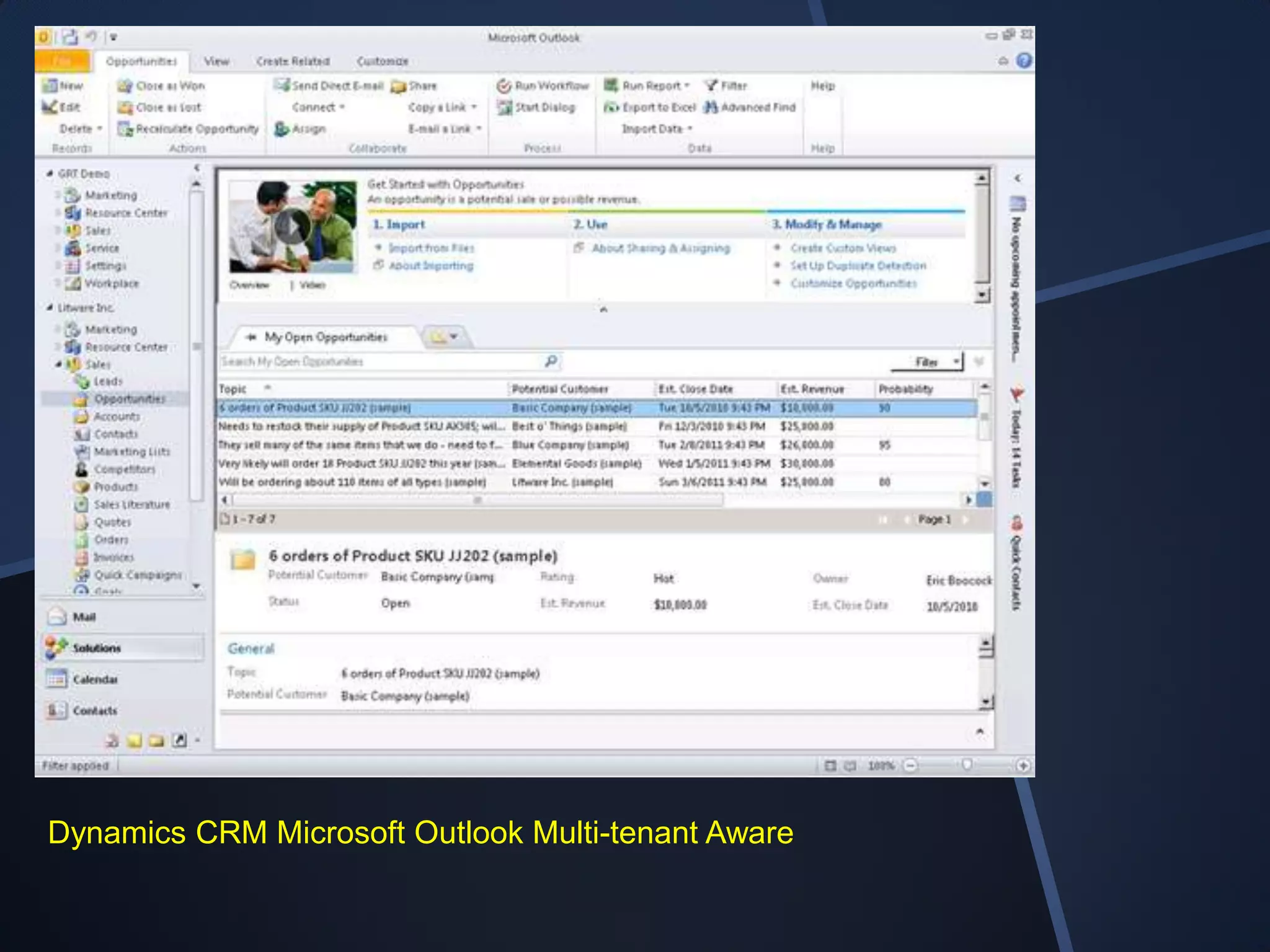Adjust the zoom slider in the status bar

[x=966, y=765]
